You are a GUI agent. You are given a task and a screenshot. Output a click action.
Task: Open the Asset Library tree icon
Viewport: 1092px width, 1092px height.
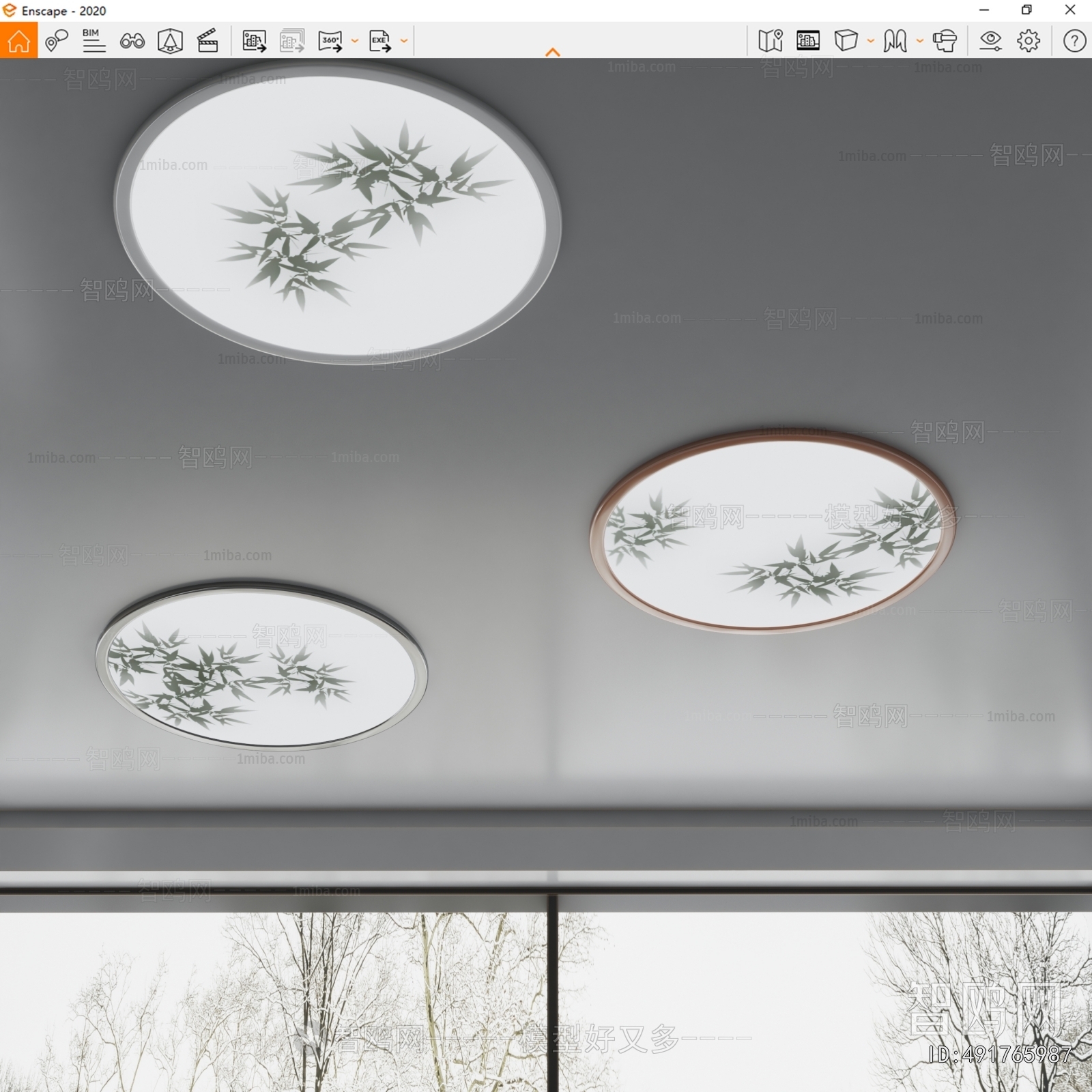170,41
